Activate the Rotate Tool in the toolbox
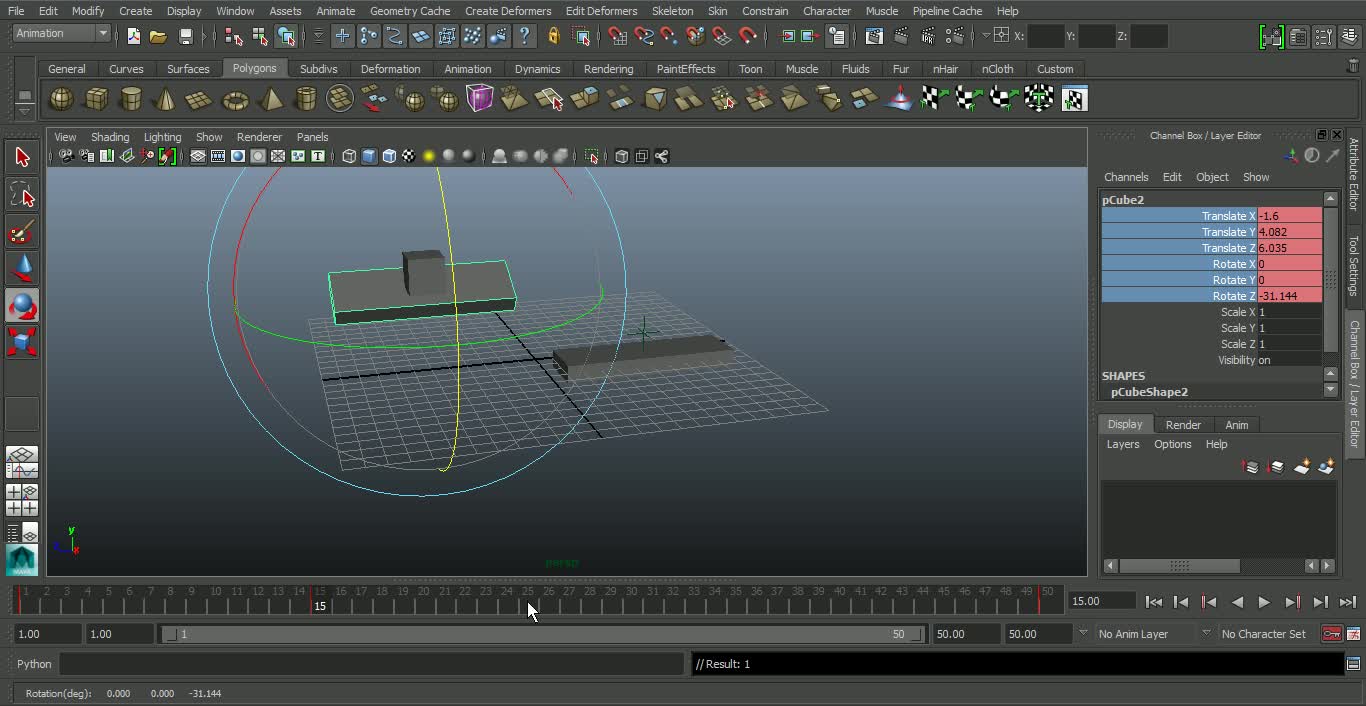This screenshot has width=1366, height=706. pos(22,306)
